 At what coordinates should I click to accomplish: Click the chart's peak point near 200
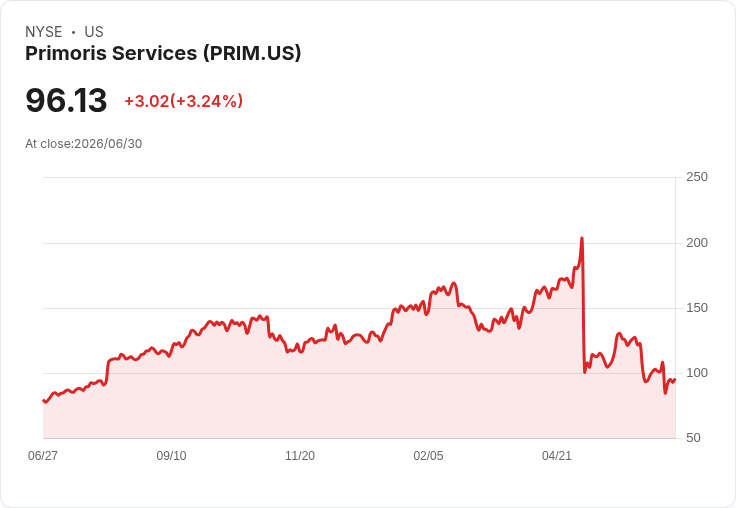click(582, 238)
